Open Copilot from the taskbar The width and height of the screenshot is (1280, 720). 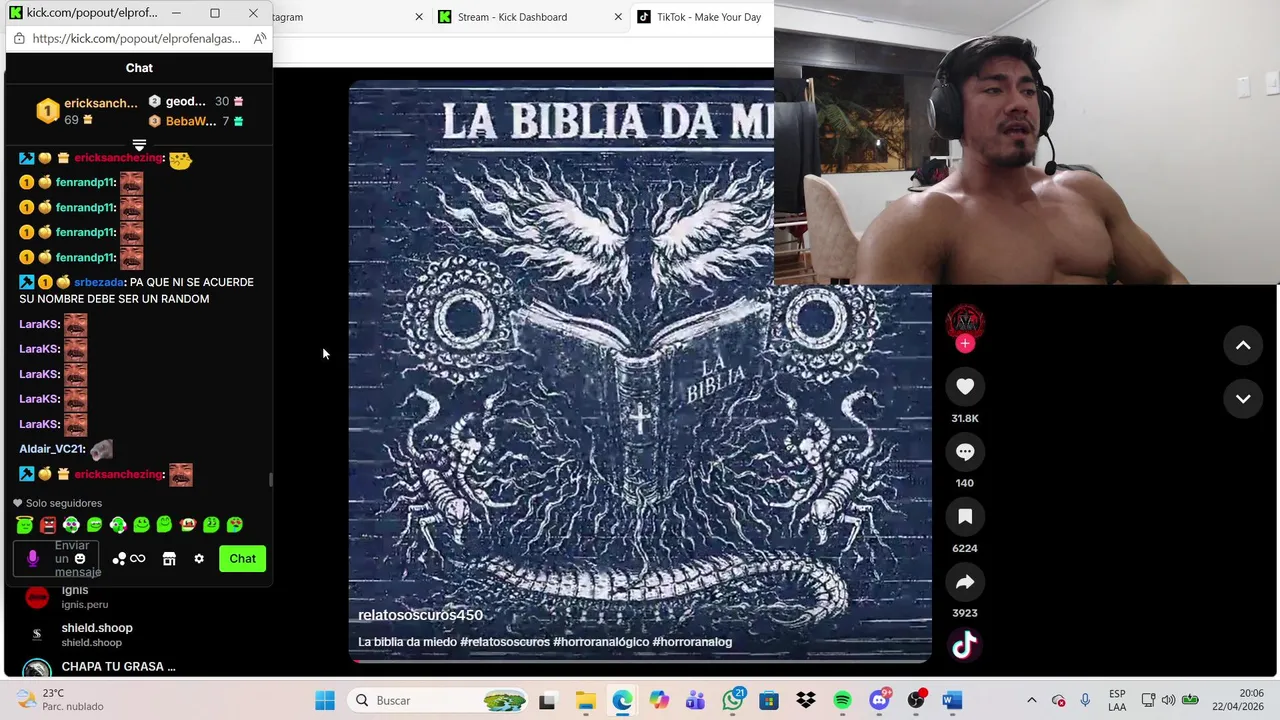[659, 700]
